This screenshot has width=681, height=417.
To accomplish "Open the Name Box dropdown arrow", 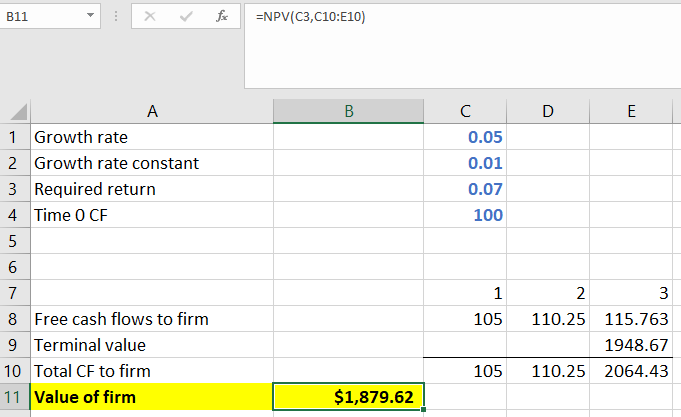I will (x=90, y=16).
